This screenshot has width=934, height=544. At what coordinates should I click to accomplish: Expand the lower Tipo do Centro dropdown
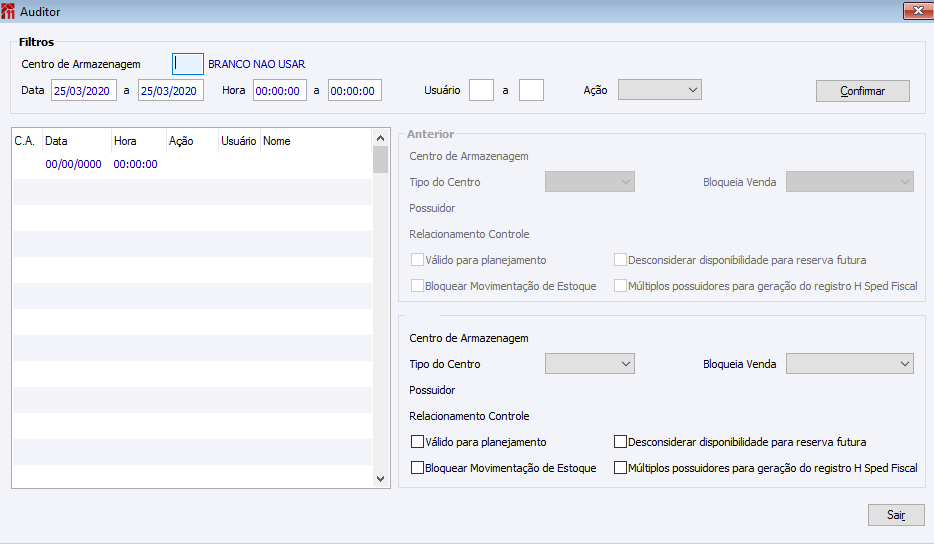coord(590,363)
